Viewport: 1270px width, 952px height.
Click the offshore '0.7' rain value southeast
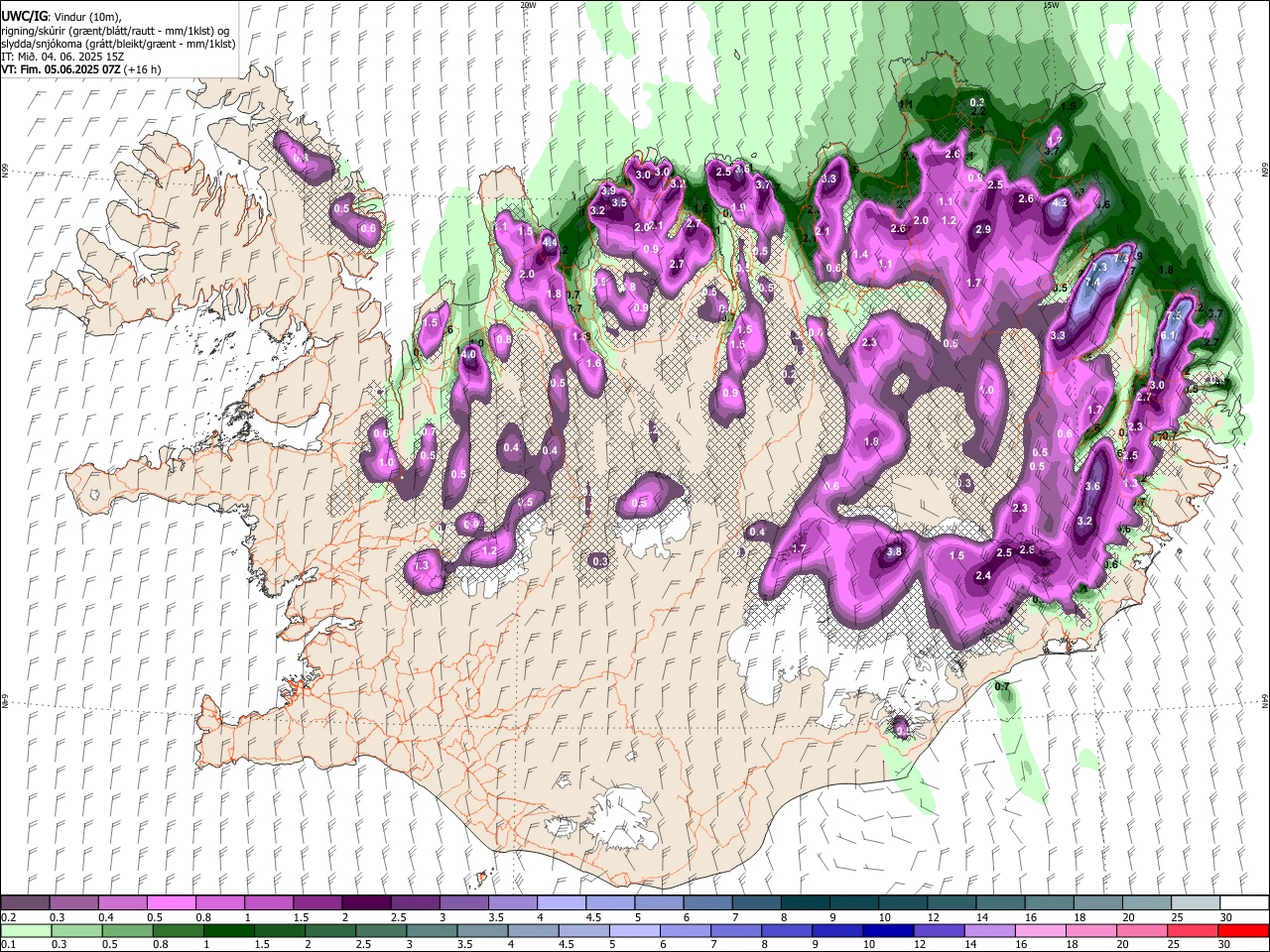coord(1002,687)
